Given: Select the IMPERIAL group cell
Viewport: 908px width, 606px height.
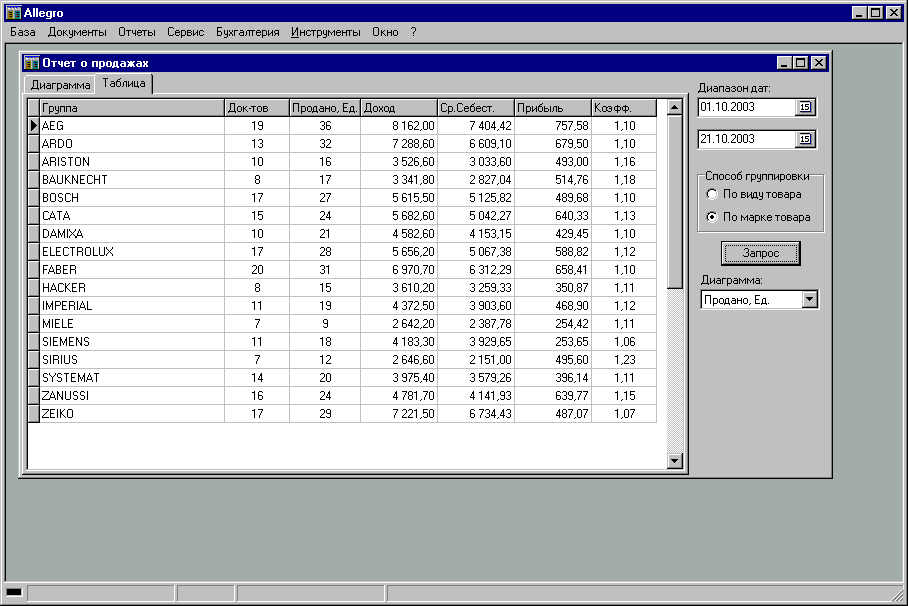Looking at the screenshot, I should pyautogui.click(x=131, y=305).
